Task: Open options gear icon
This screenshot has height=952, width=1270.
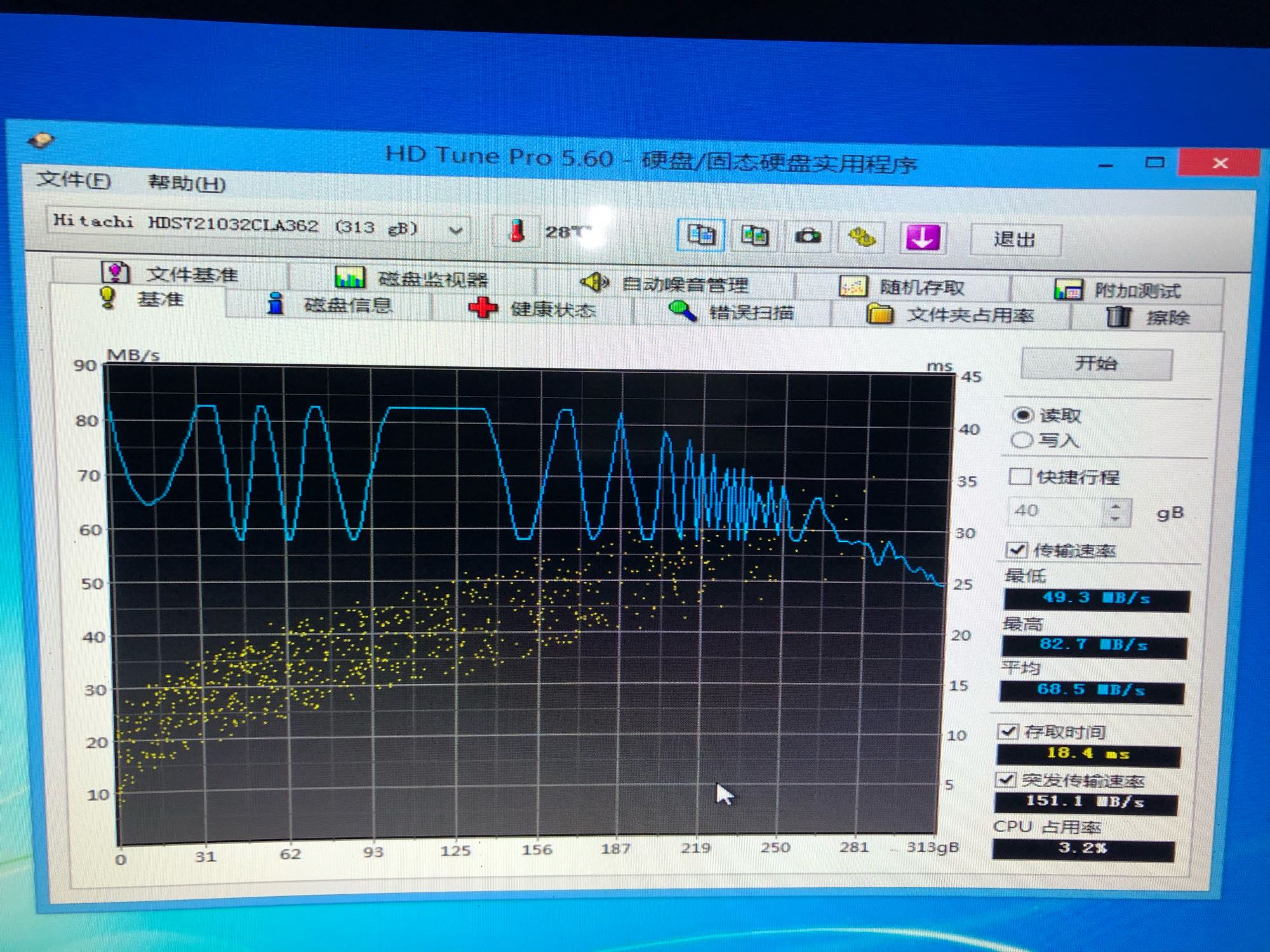Action: click(x=861, y=238)
